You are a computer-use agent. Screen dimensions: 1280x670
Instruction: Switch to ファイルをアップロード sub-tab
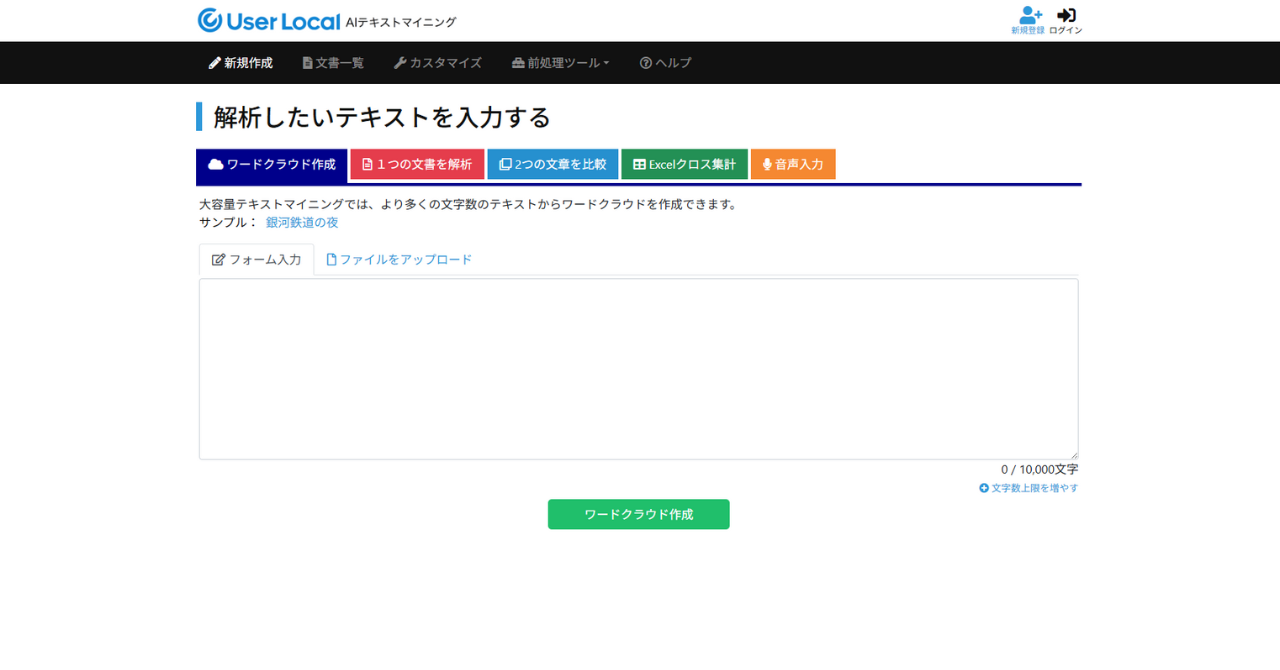[399, 260]
